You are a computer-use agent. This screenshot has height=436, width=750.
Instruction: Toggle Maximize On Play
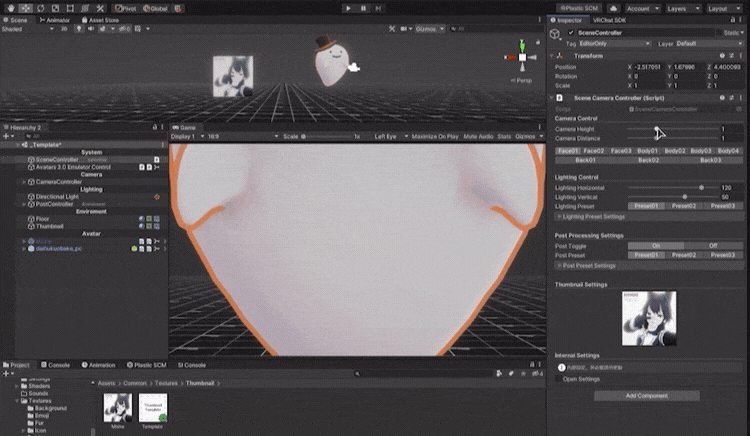pos(435,136)
